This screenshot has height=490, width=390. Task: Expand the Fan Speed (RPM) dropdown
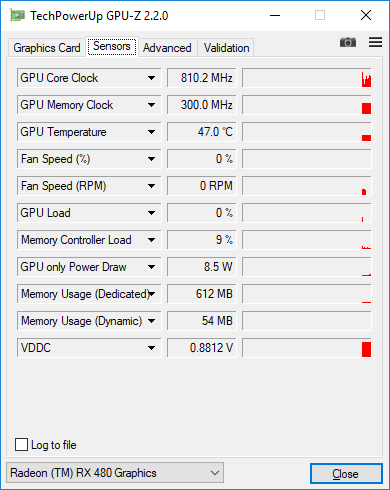151,186
